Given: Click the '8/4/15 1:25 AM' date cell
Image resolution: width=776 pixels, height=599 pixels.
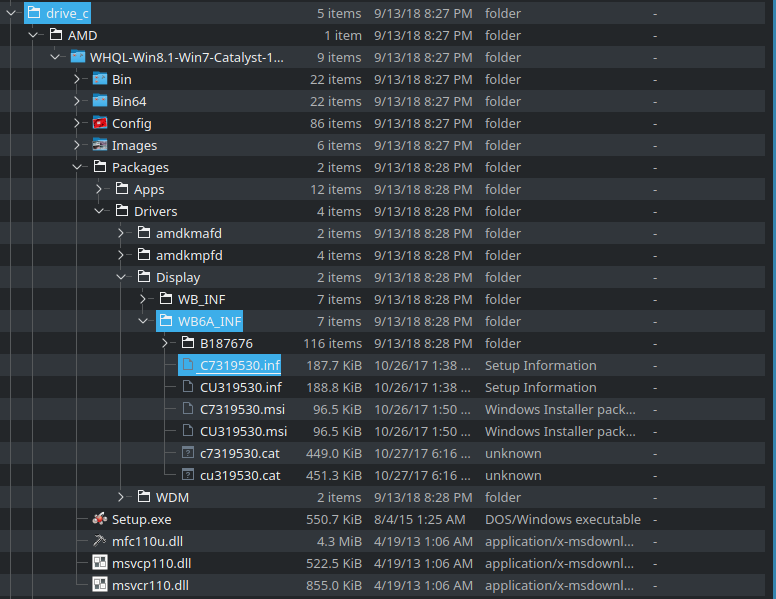Looking at the screenshot, I should [420, 519].
